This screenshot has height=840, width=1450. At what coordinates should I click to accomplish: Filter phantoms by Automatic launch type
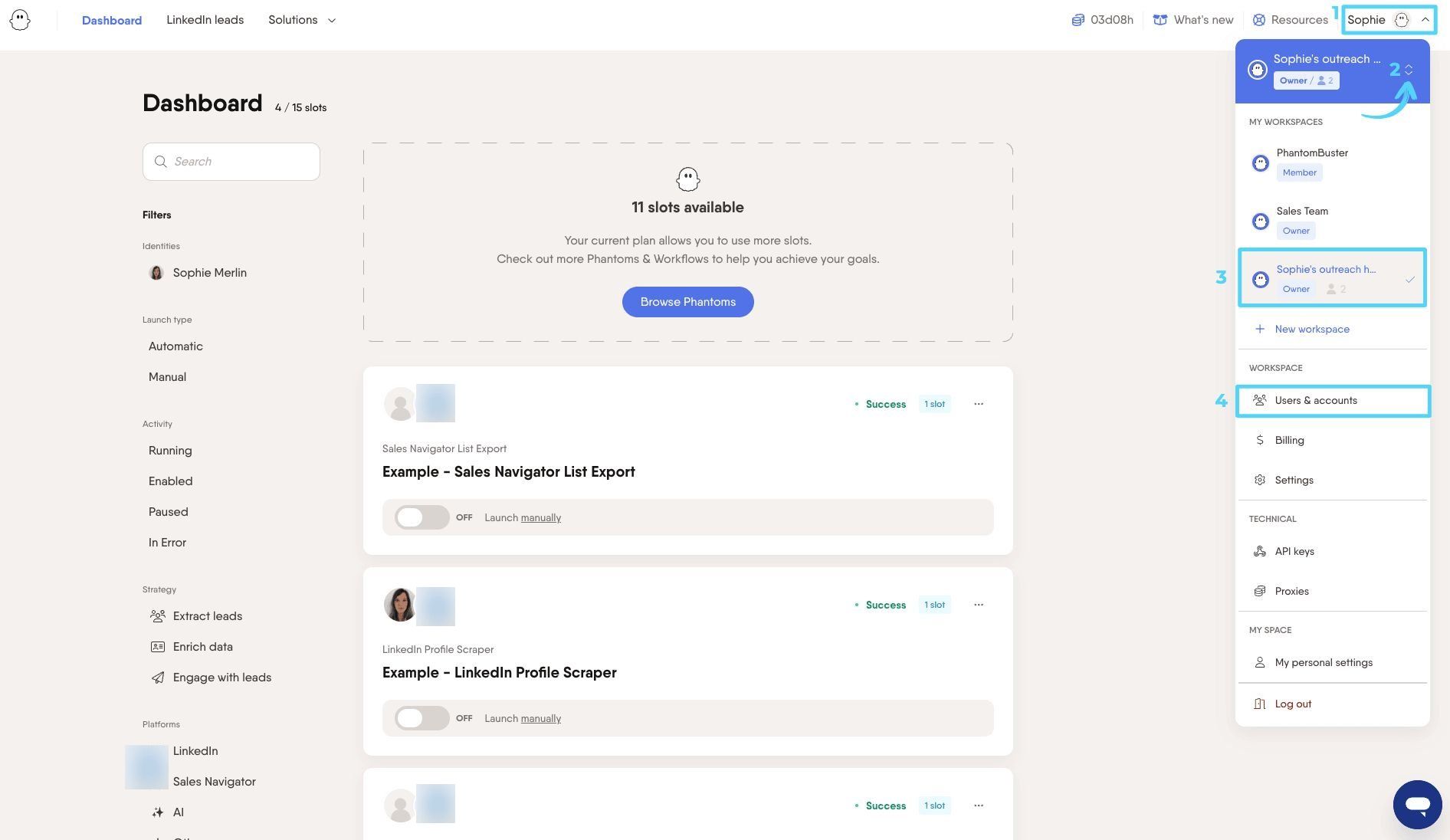[x=176, y=346]
